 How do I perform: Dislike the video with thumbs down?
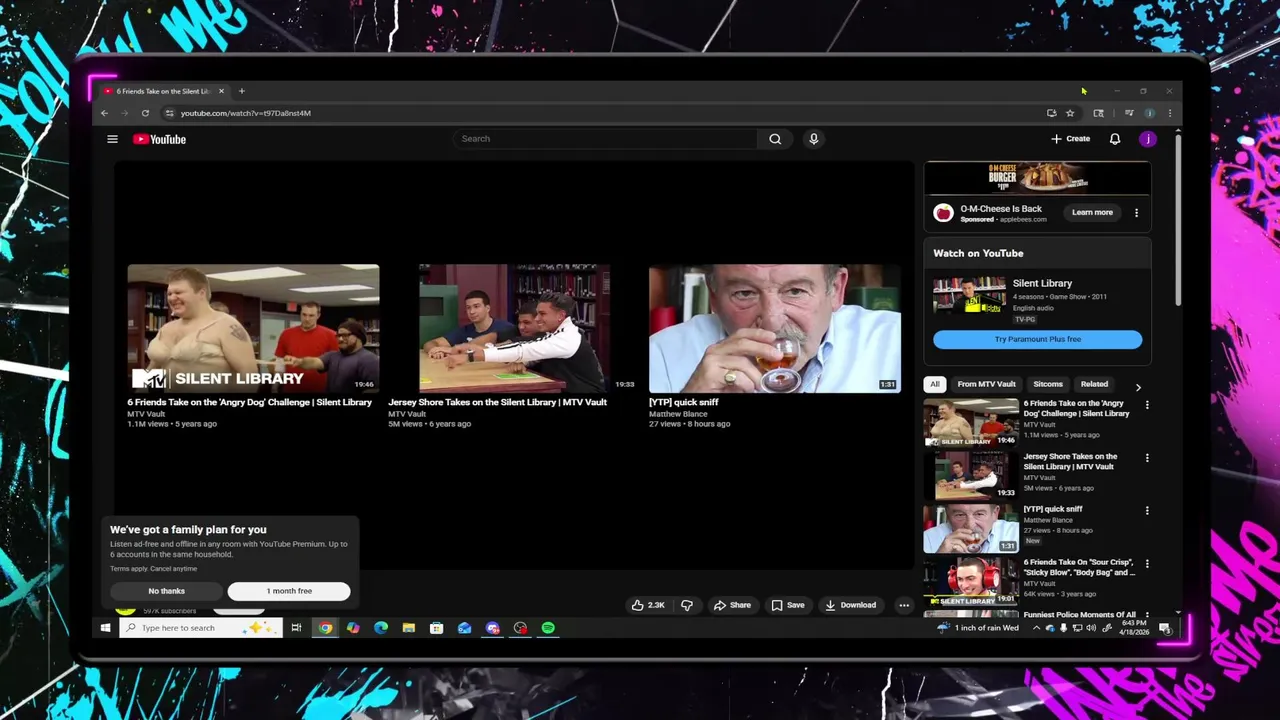click(687, 605)
